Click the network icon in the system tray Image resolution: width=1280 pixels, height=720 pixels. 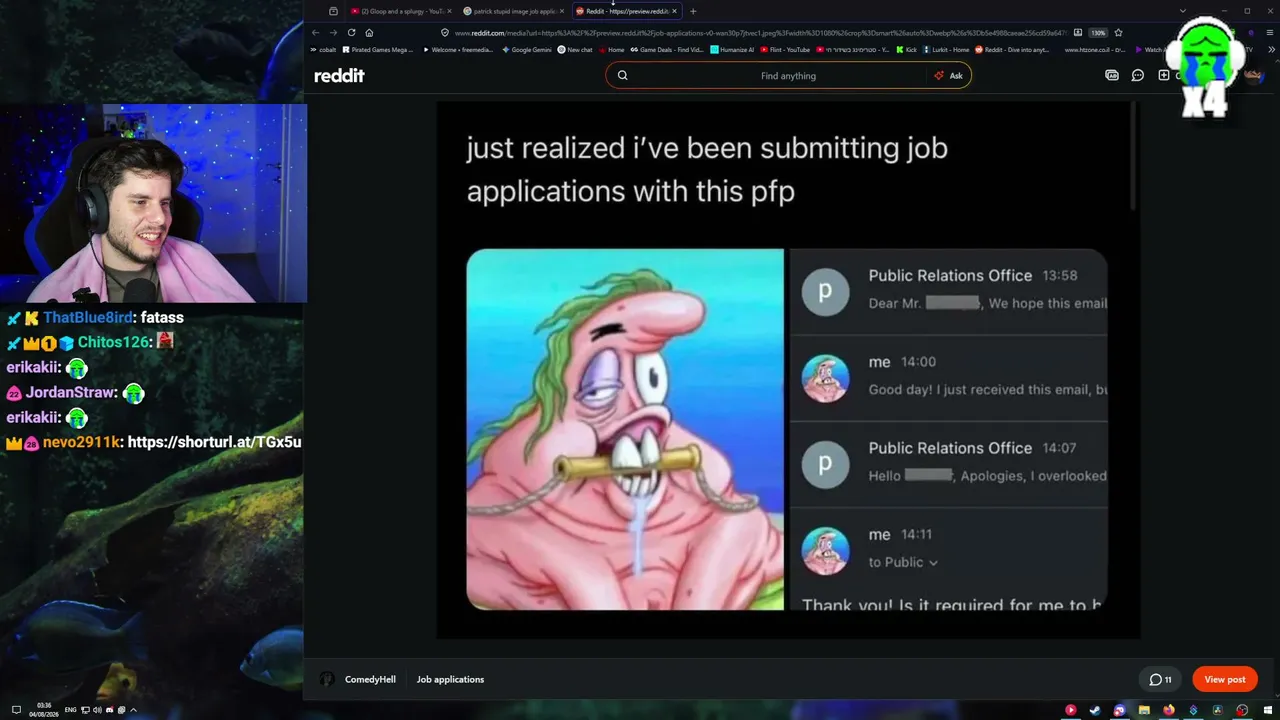(85, 710)
